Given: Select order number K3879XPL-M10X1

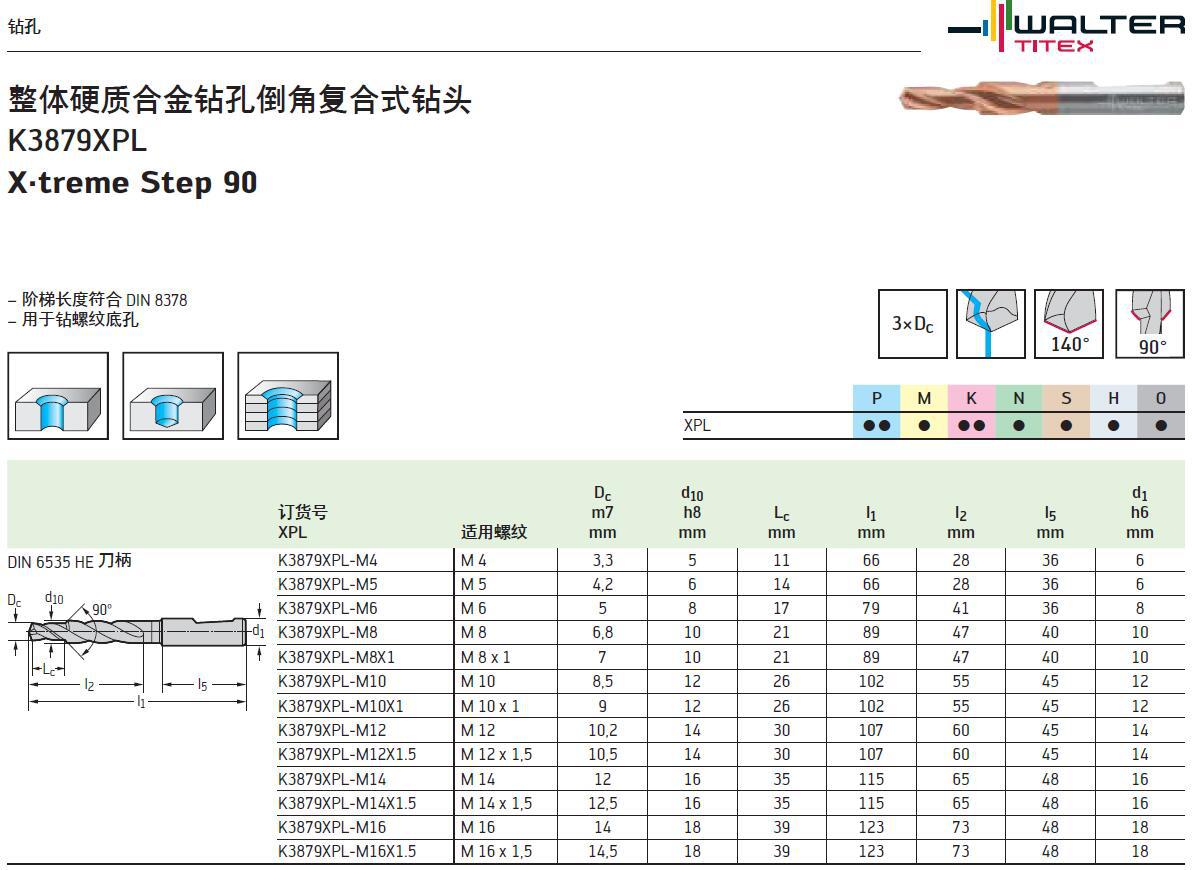Looking at the screenshot, I should (341, 706).
